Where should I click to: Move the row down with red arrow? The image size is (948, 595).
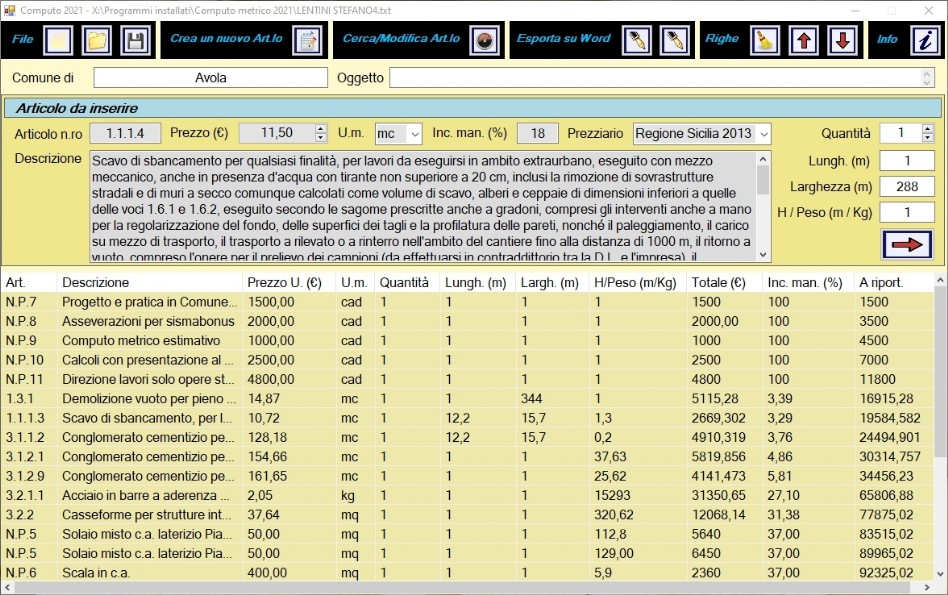pos(842,41)
